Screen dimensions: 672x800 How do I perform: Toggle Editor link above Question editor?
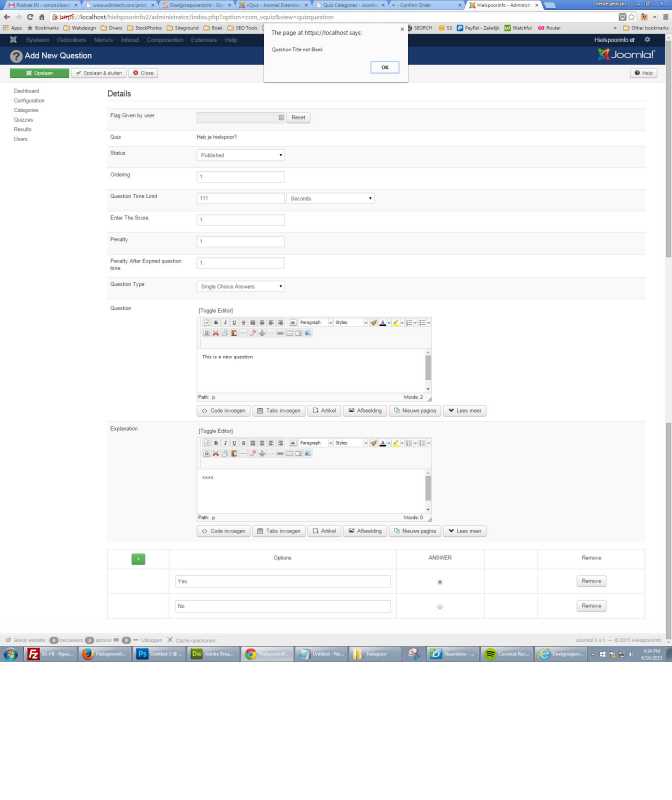click(x=218, y=310)
